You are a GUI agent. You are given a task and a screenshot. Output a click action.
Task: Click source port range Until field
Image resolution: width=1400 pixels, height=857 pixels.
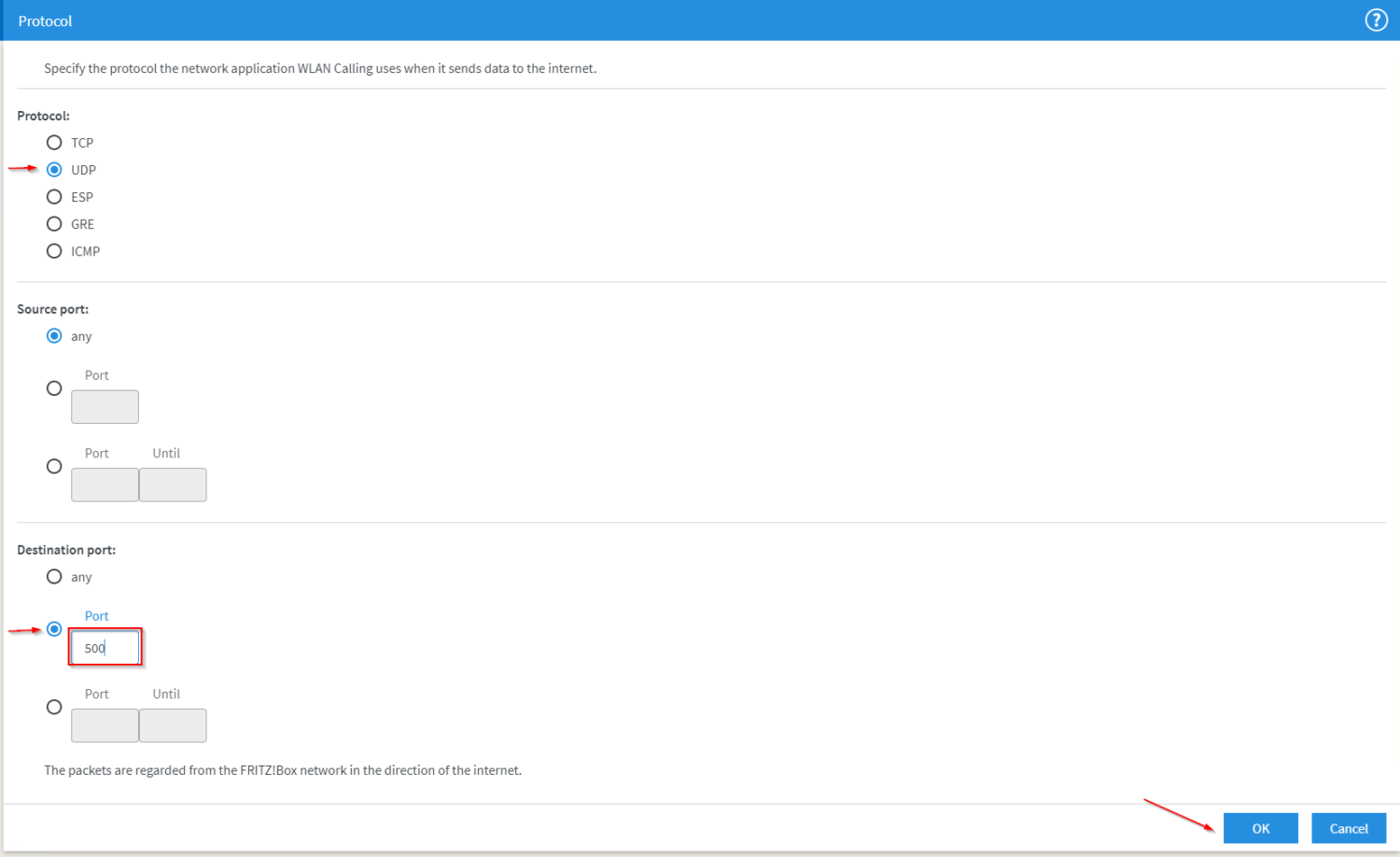(173, 485)
